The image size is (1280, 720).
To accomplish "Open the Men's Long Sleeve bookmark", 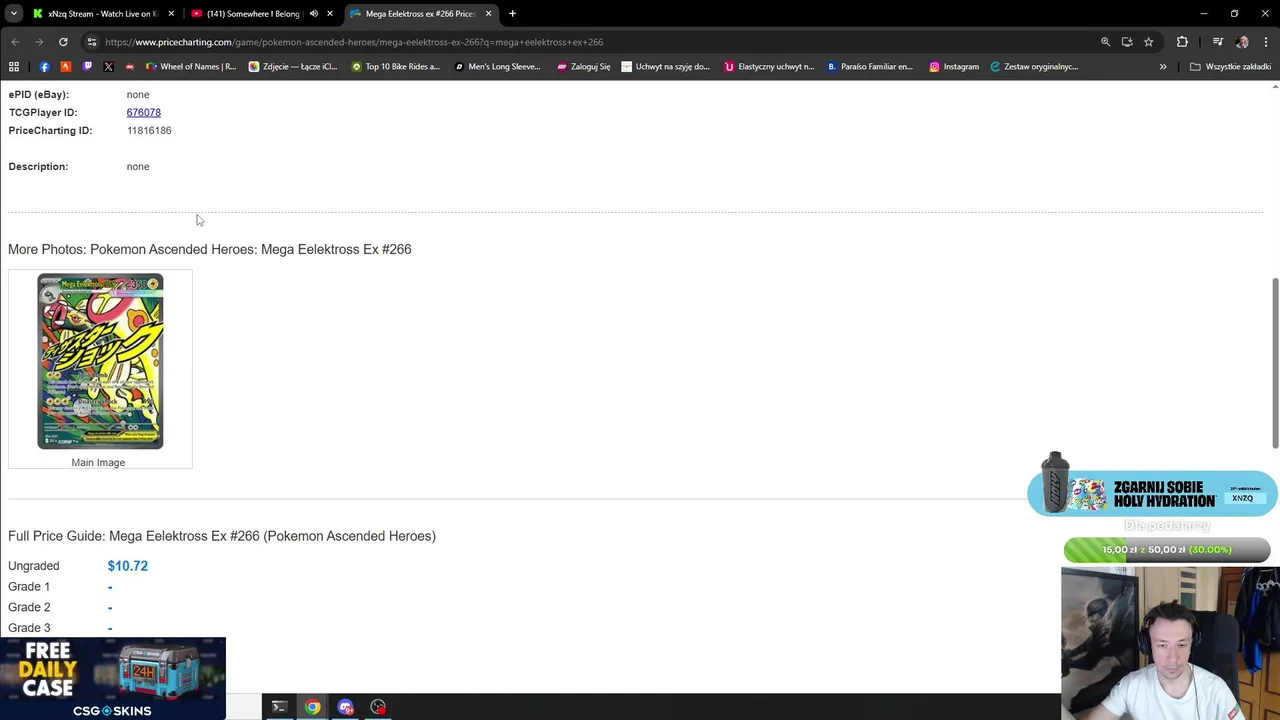I will click(x=497, y=67).
